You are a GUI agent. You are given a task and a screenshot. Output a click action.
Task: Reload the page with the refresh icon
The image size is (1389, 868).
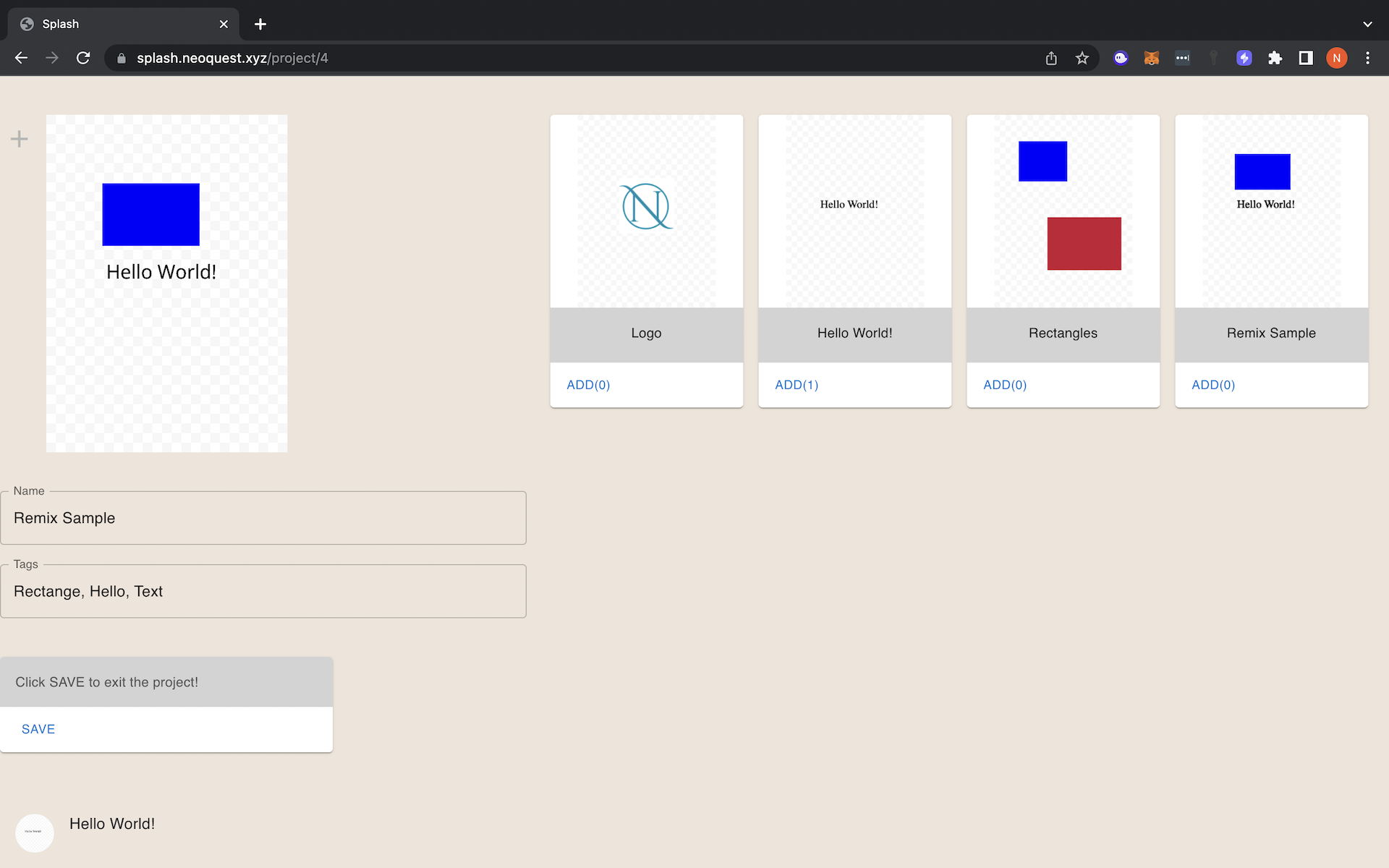[x=83, y=58]
